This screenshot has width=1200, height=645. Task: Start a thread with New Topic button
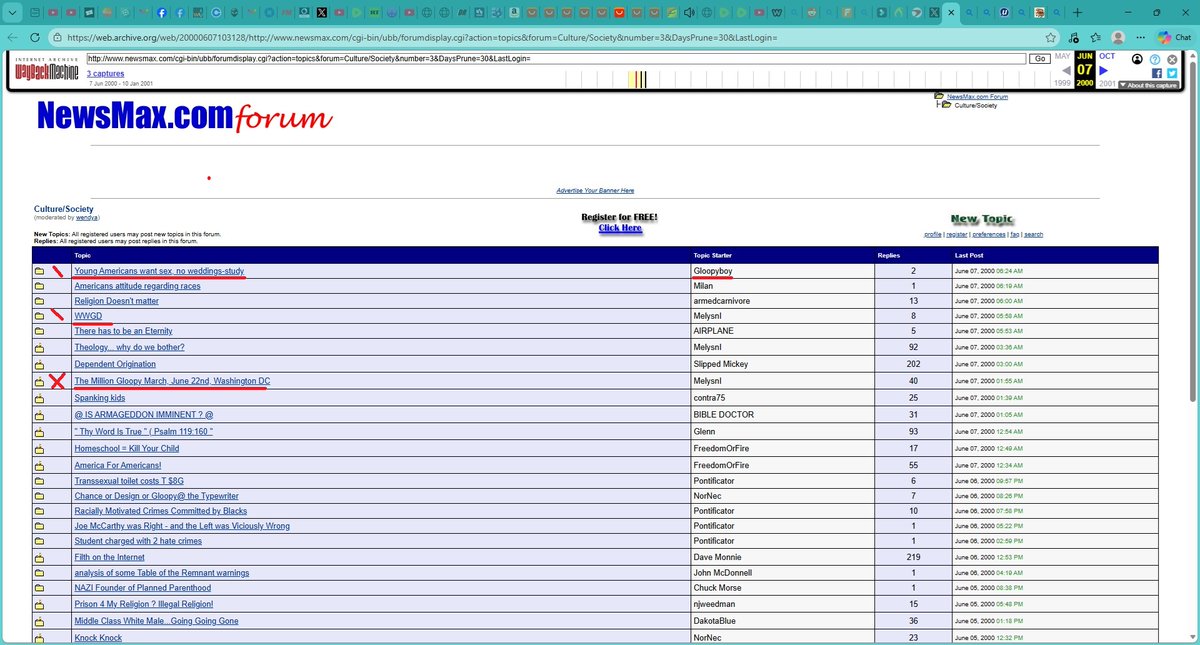(981, 219)
